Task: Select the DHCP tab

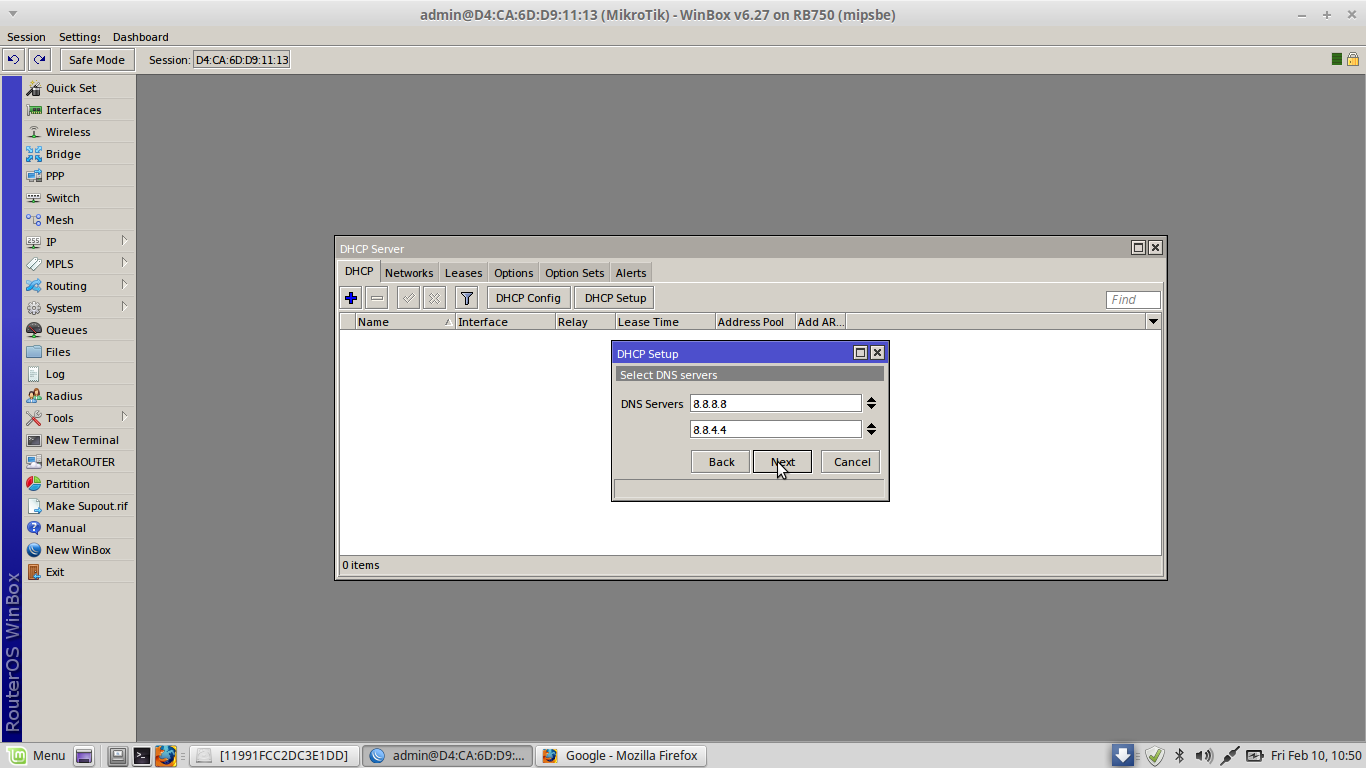Action: (x=359, y=272)
